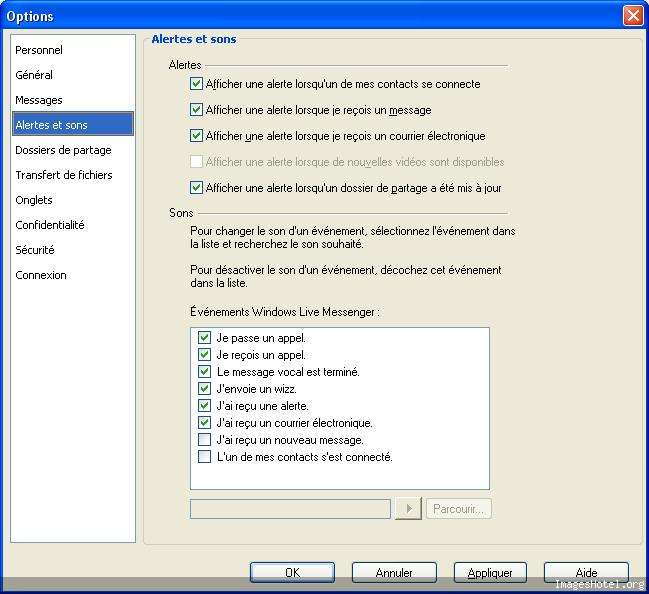Enable sound for 'J'ai reçu un nouveau message'
Viewport: 649px width, 594px height.
205,440
